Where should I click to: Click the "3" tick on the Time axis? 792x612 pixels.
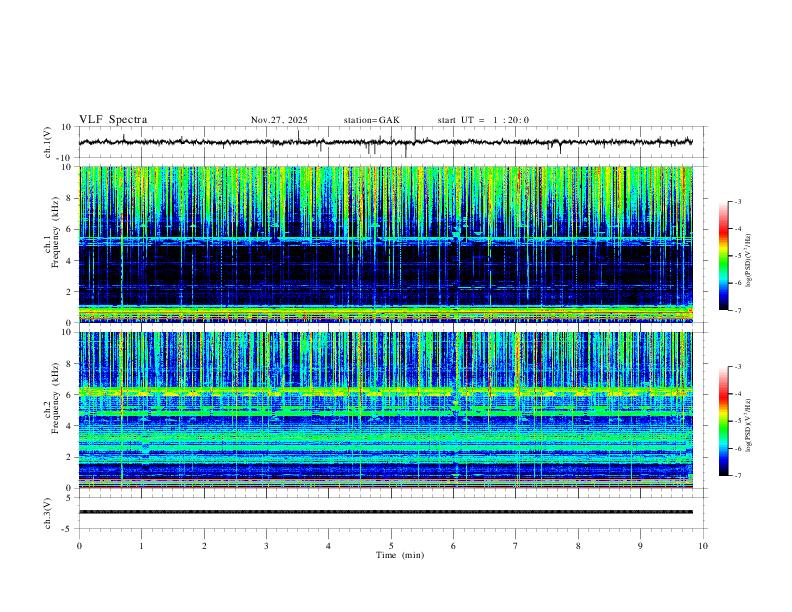(x=266, y=546)
